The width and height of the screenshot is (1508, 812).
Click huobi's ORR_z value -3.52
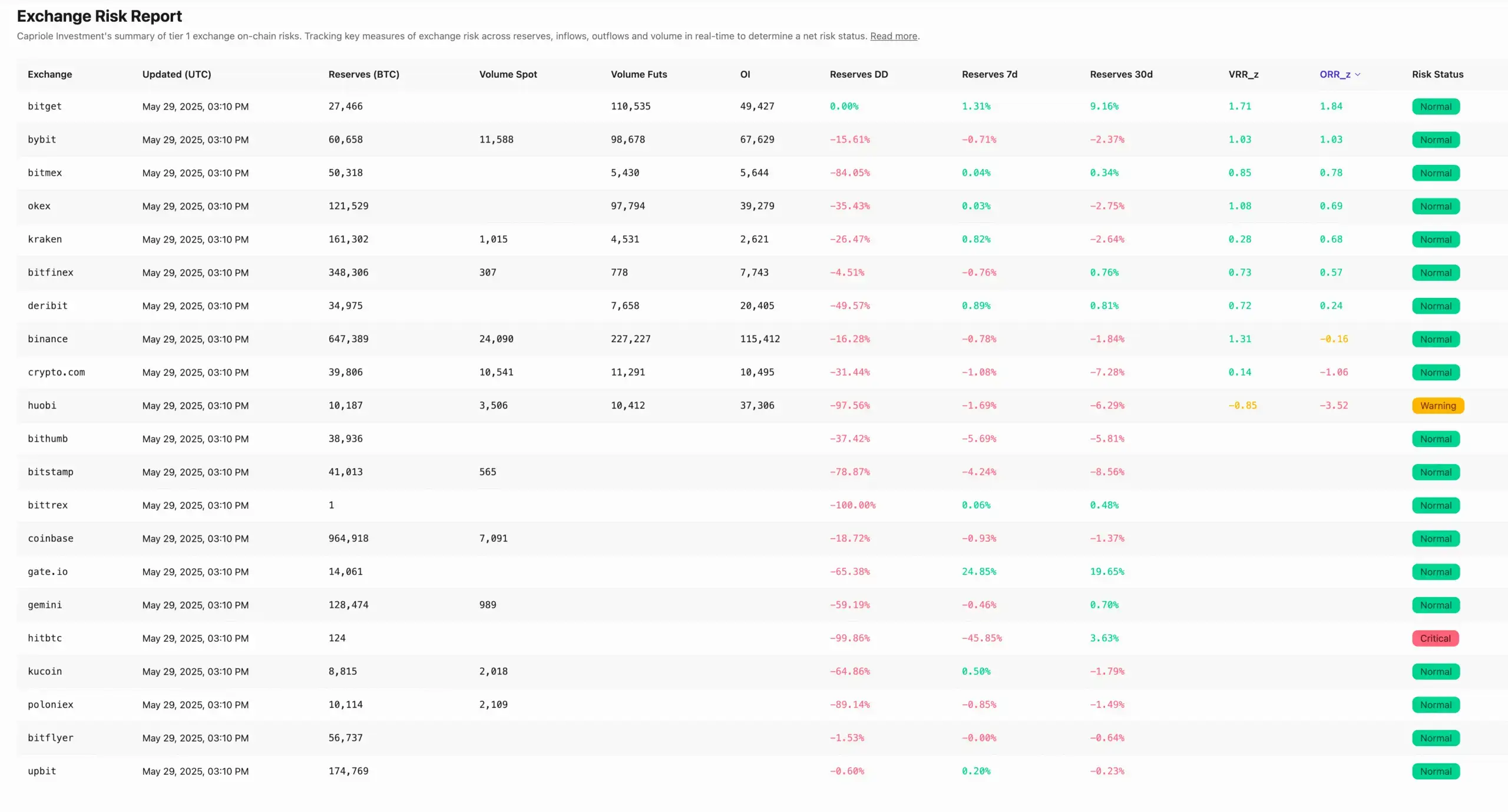[1332, 406]
